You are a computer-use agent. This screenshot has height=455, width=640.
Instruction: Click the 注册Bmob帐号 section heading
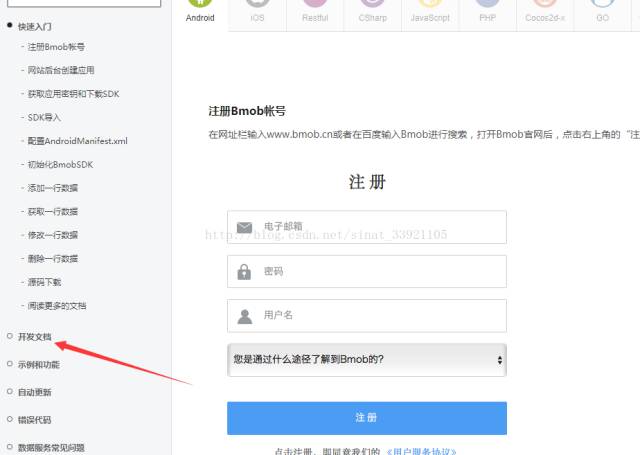point(247,111)
